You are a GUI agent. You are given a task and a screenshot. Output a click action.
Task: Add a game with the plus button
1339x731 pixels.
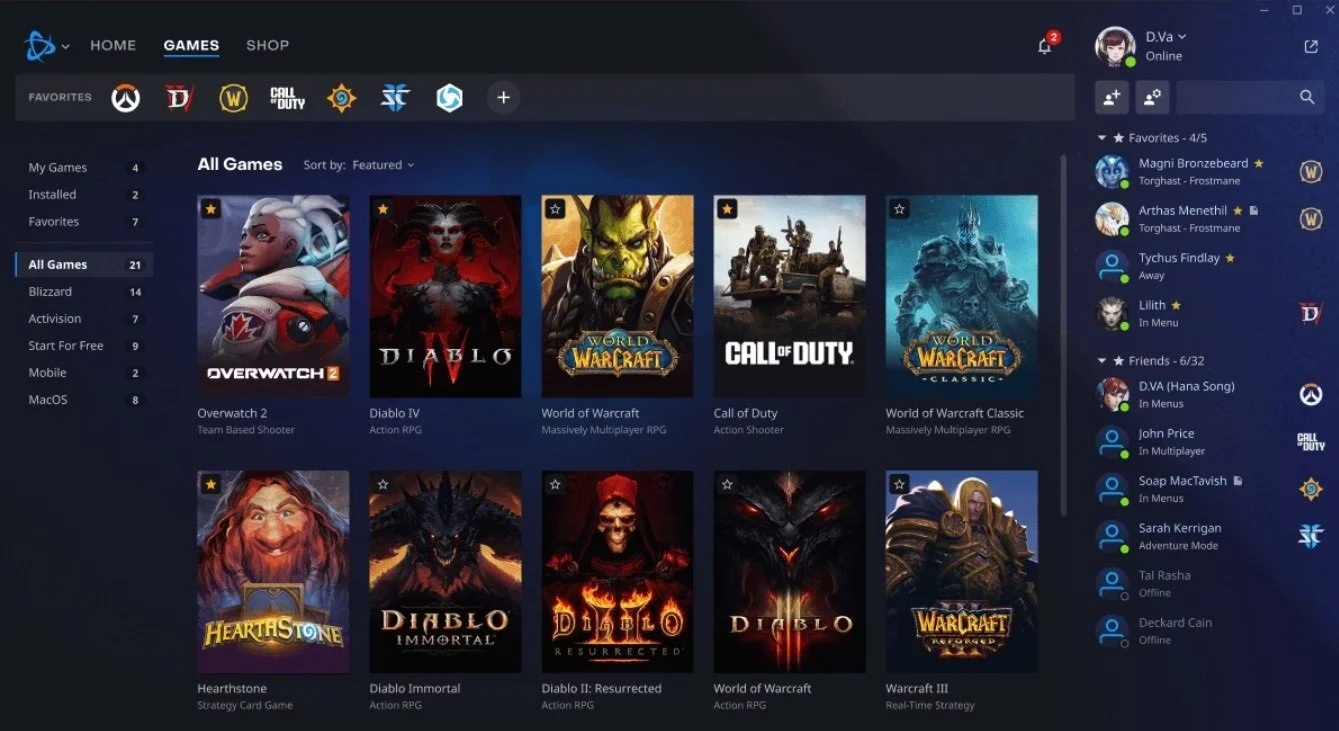[x=503, y=98]
